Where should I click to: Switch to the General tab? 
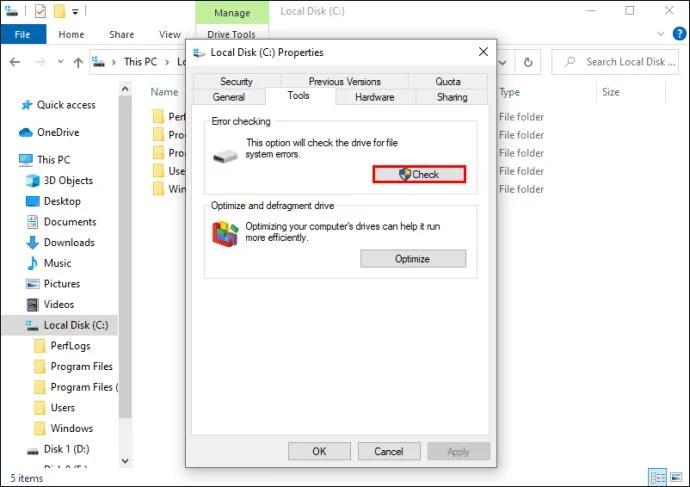(229, 97)
